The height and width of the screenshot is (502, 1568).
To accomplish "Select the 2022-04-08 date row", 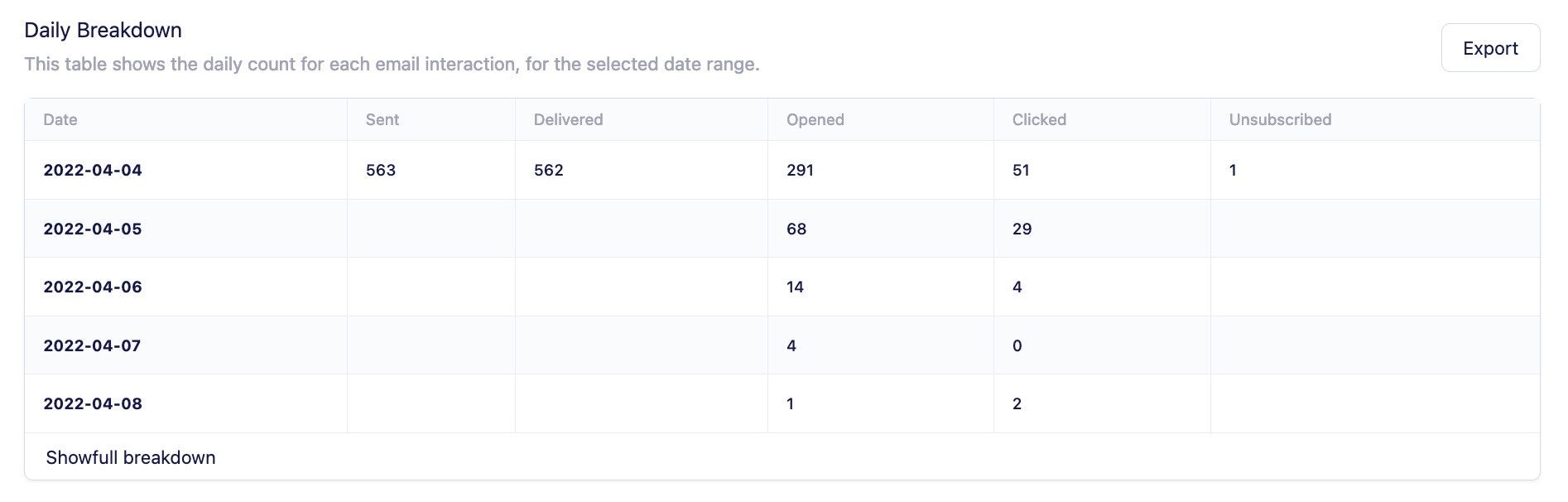I will 93,403.
